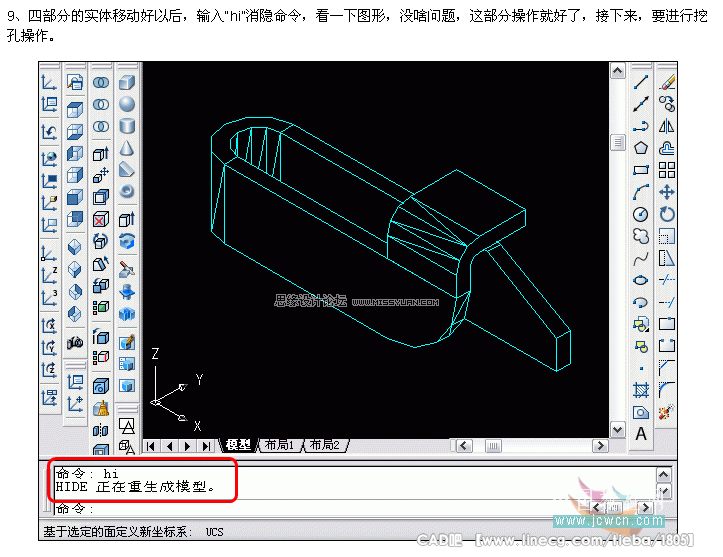Select the Torus solid tool
Viewport: 723px width, 557px height.
tap(127, 191)
